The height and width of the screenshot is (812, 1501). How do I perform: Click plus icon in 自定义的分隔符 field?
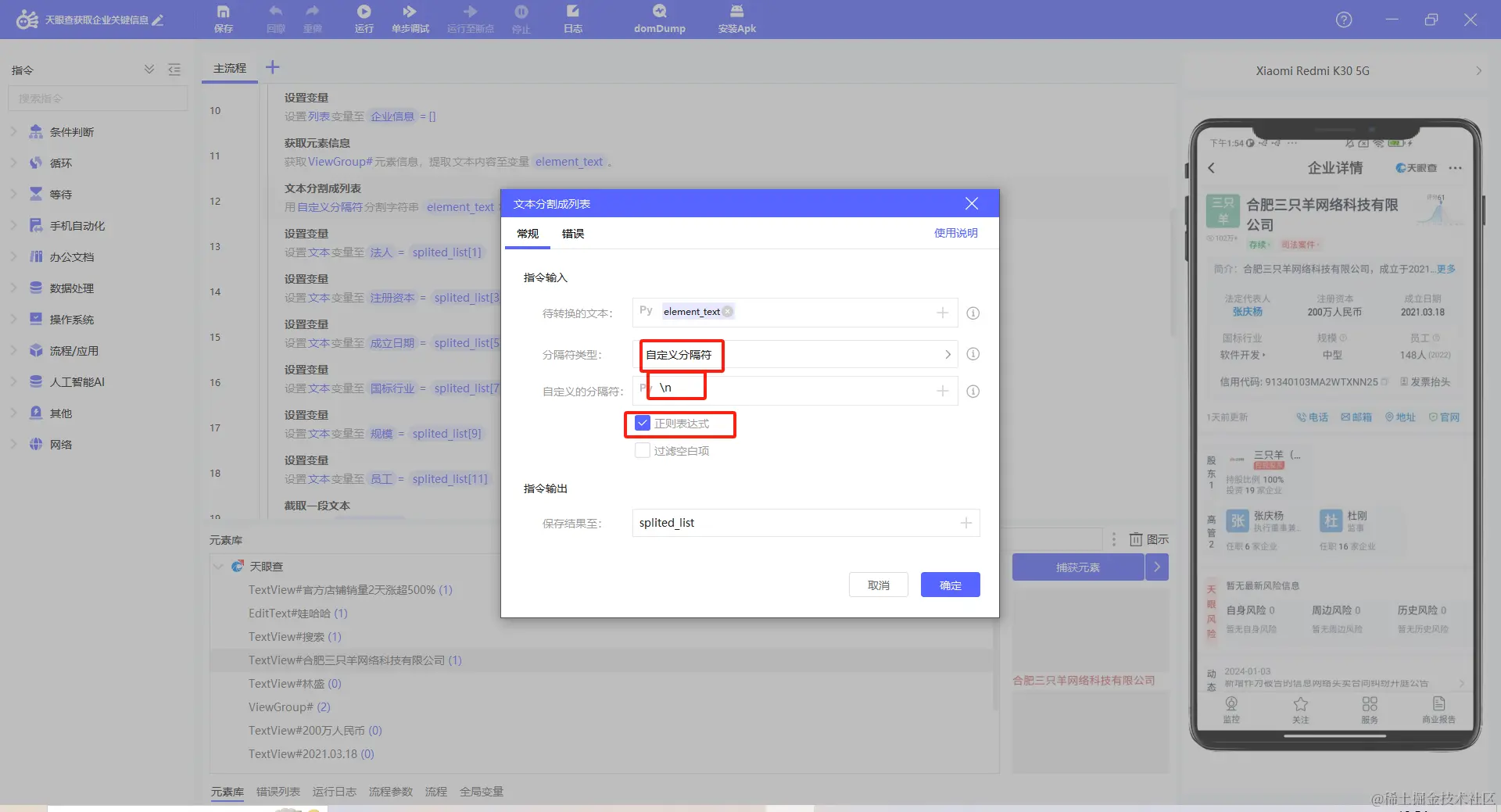943,391
